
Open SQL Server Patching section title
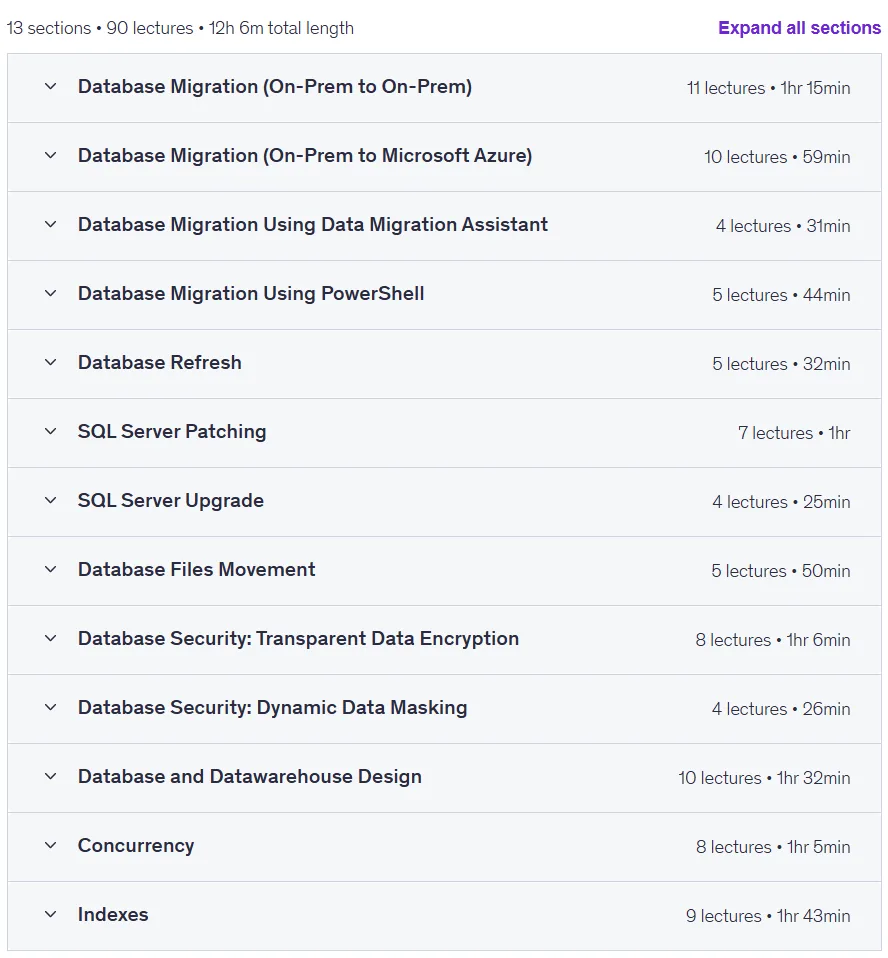(x=172, y=432)
